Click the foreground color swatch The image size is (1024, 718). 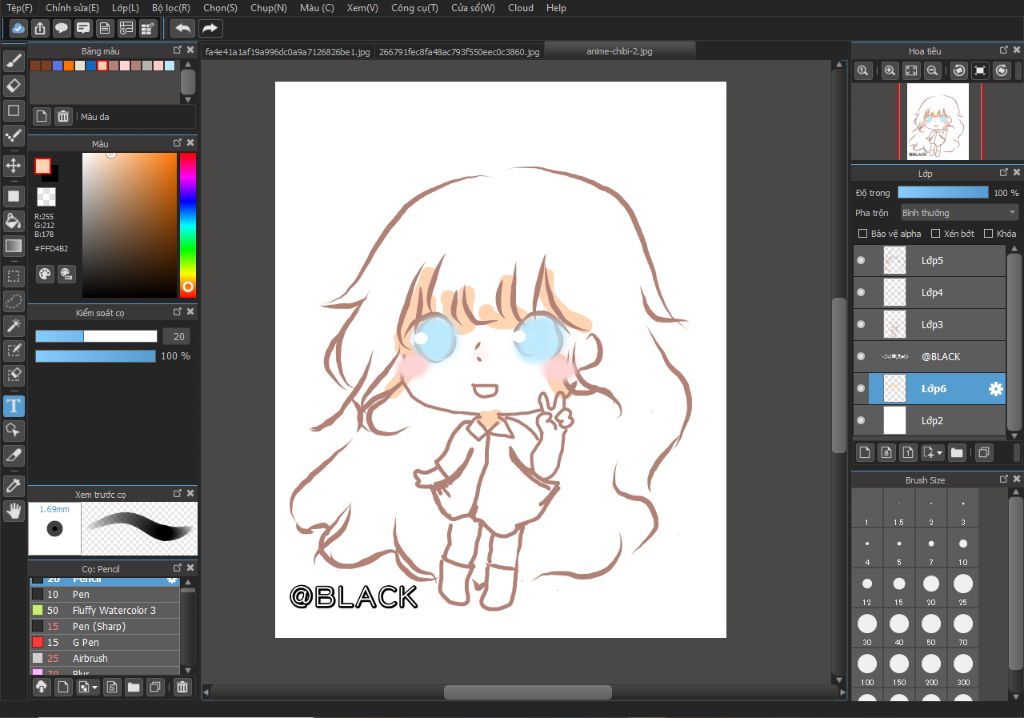tap(42, 166)
